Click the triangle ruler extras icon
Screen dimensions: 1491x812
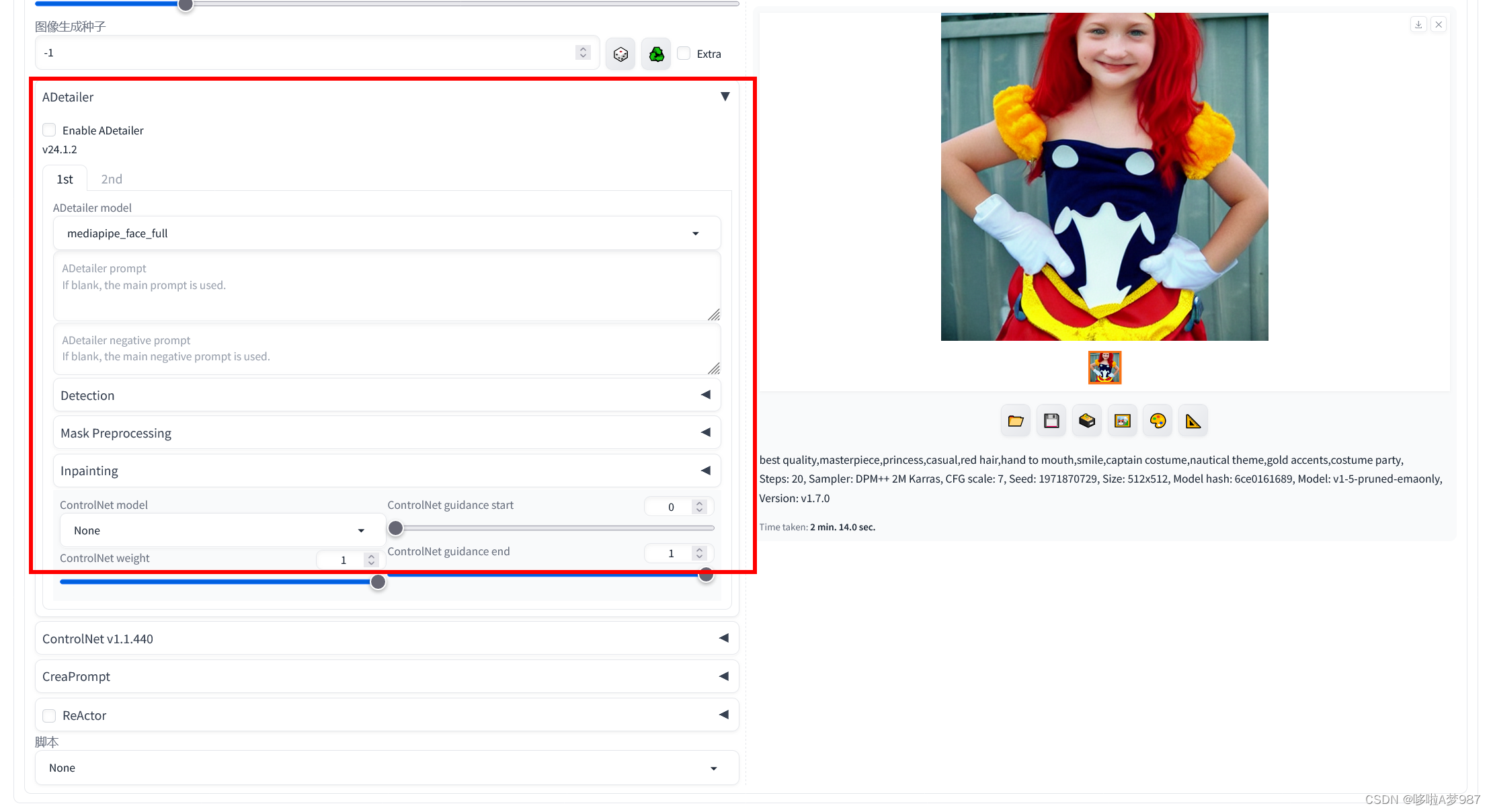pos(1193,421)
